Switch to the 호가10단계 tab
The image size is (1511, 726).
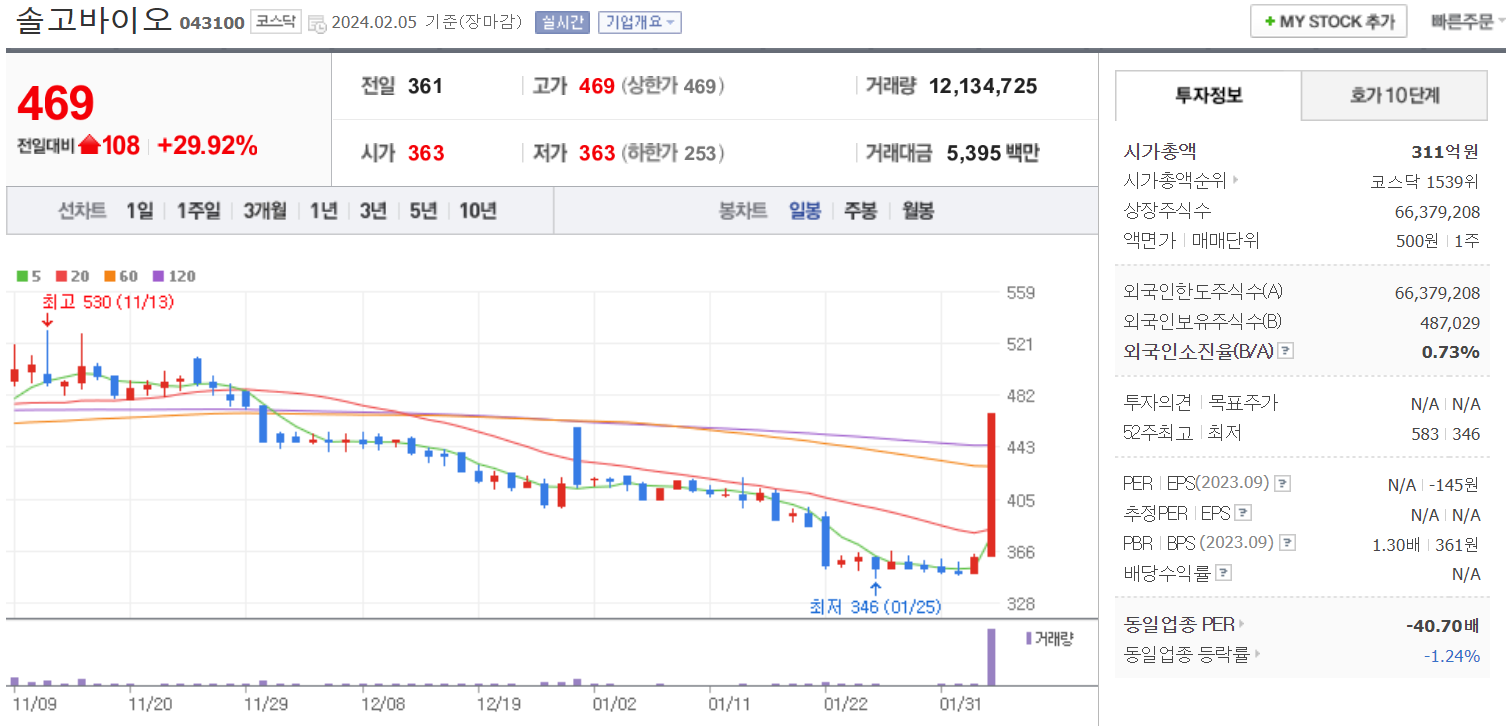click(1394, 96)
